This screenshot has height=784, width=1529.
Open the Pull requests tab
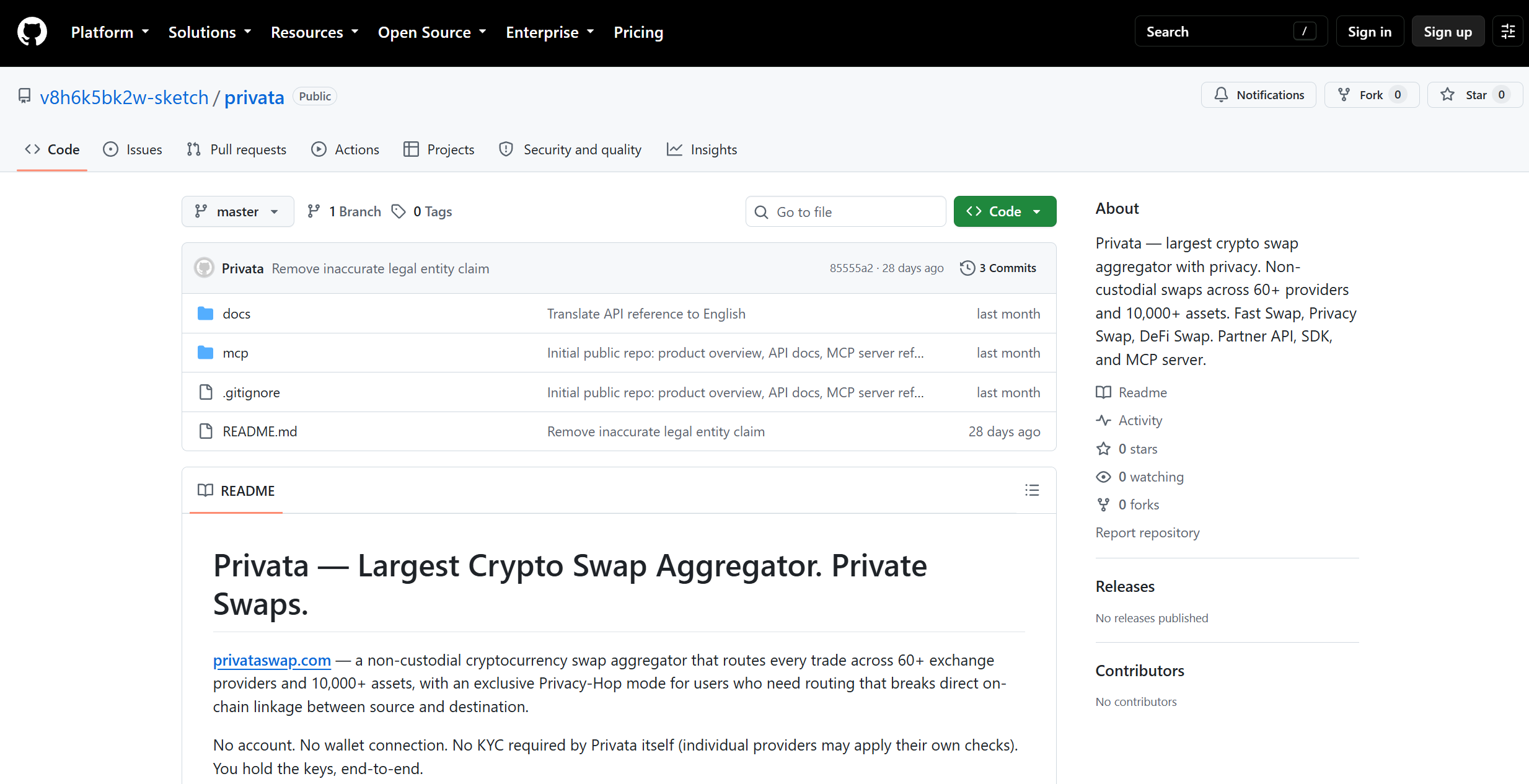pyautogui.click(x=237, y=149)
